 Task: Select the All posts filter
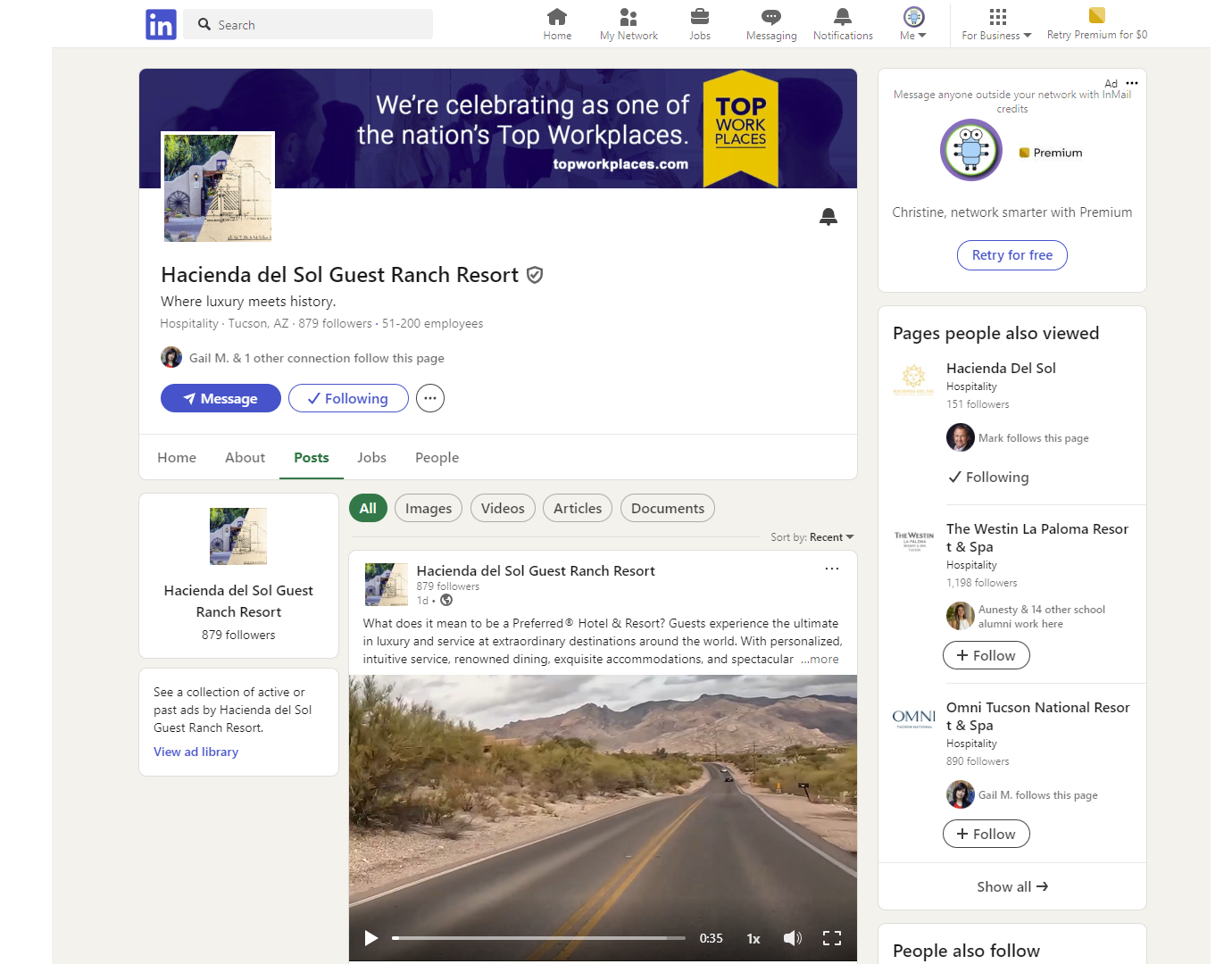pos(368,508)
